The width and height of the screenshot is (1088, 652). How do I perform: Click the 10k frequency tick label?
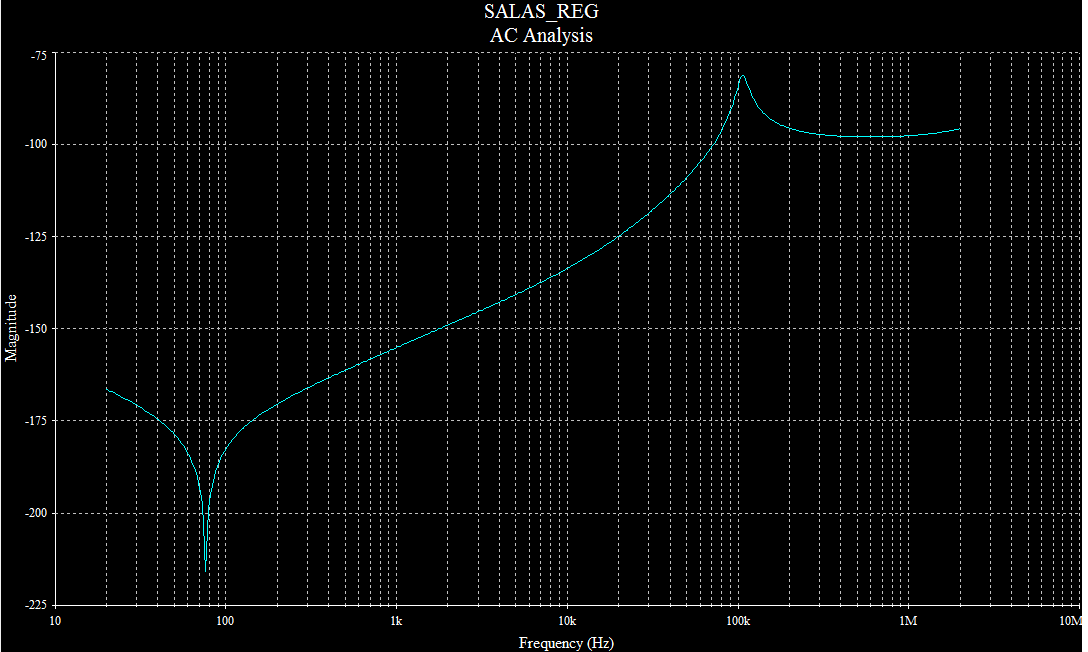[567, 621]
